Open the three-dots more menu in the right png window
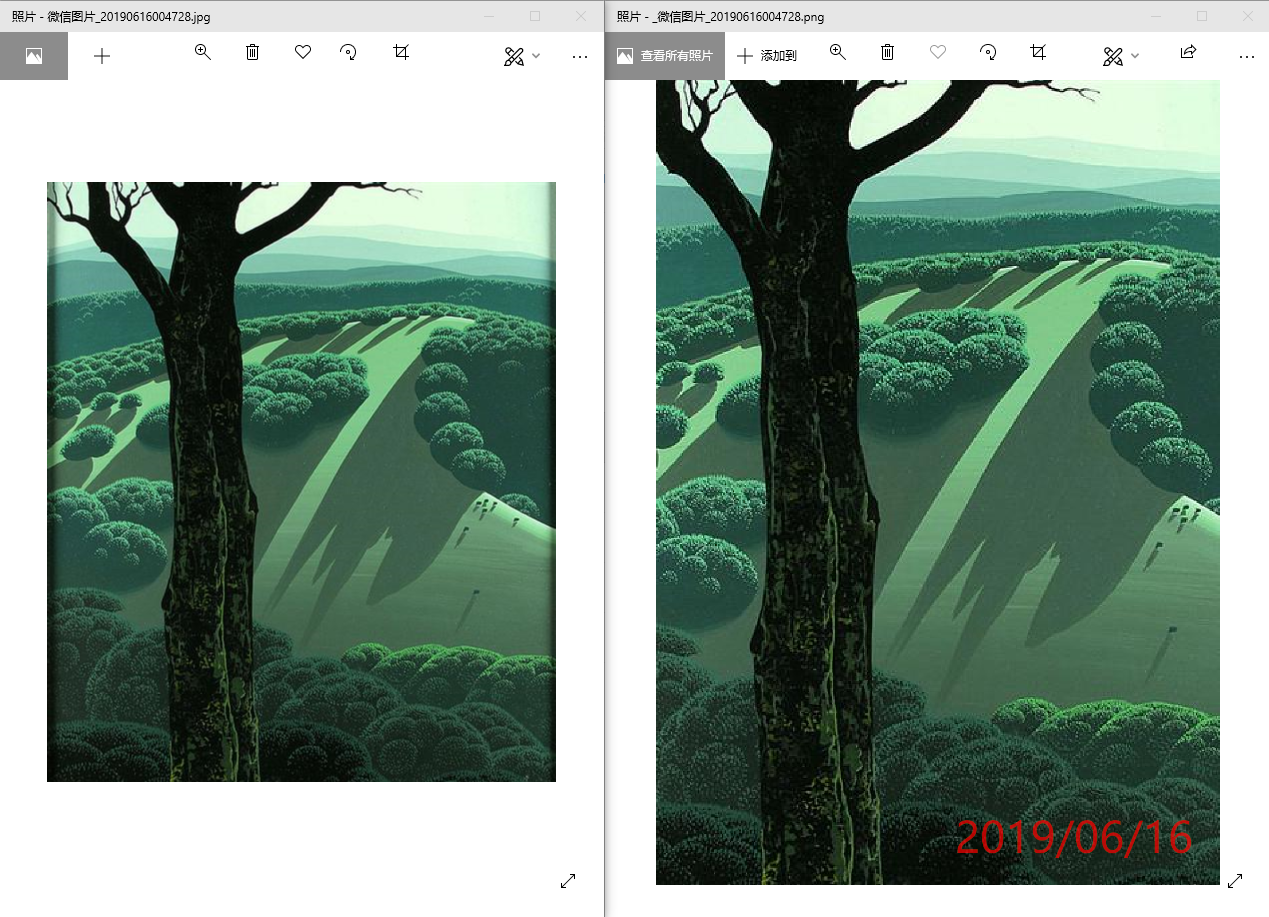This screenshot has width=1269, height=917. click(1246, 57)
